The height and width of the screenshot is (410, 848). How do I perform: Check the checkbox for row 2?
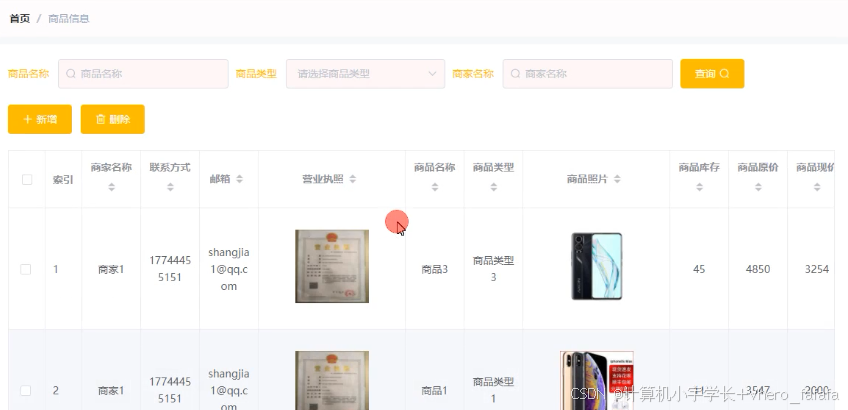[25, 391]
